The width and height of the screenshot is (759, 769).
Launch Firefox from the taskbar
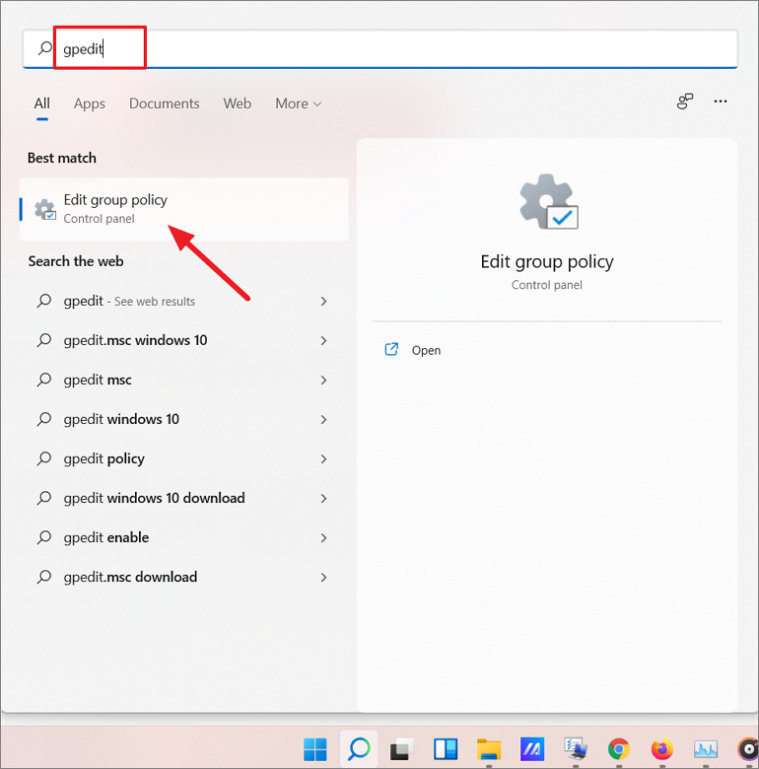click(x=662, y=749)
